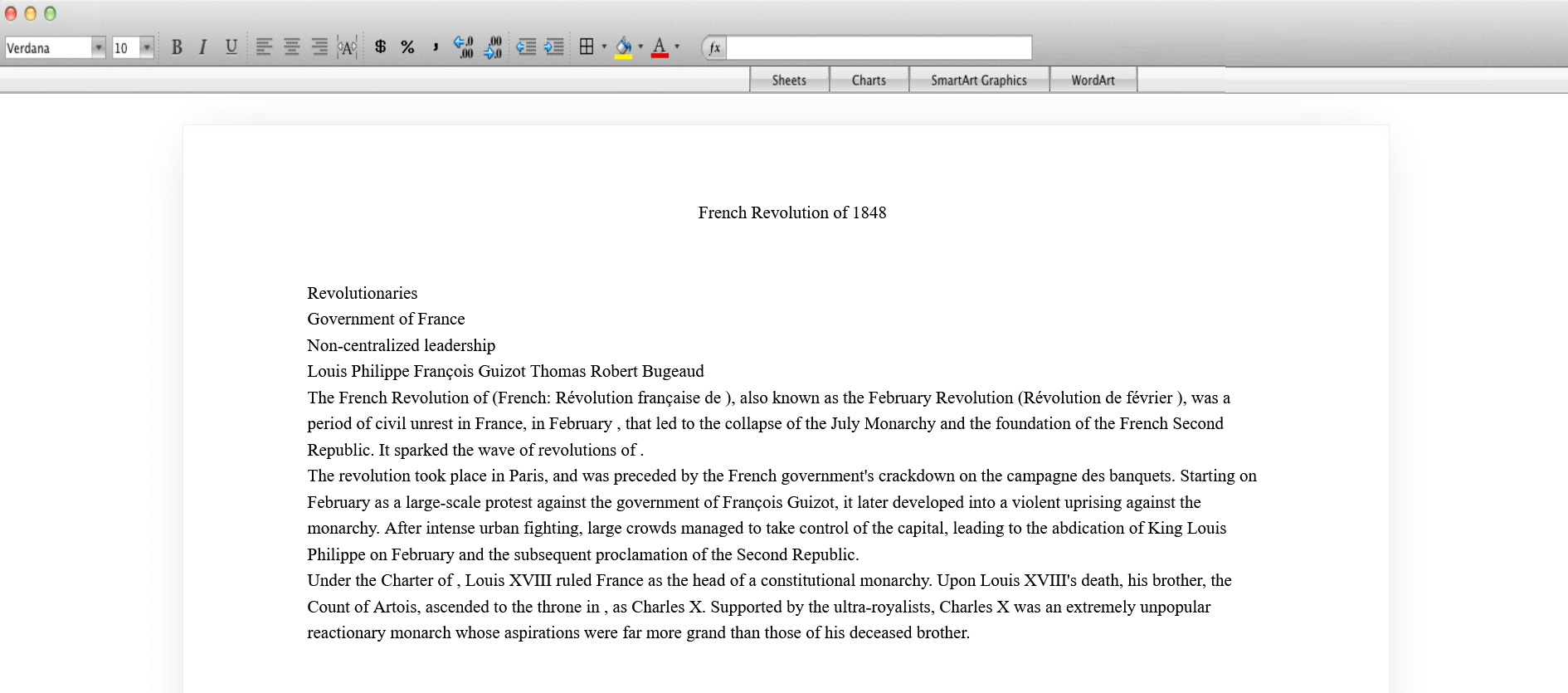Click the font size field showing 10
Image resolution: width=1568 pixels, height=693 pixels.
coord(126,47)
